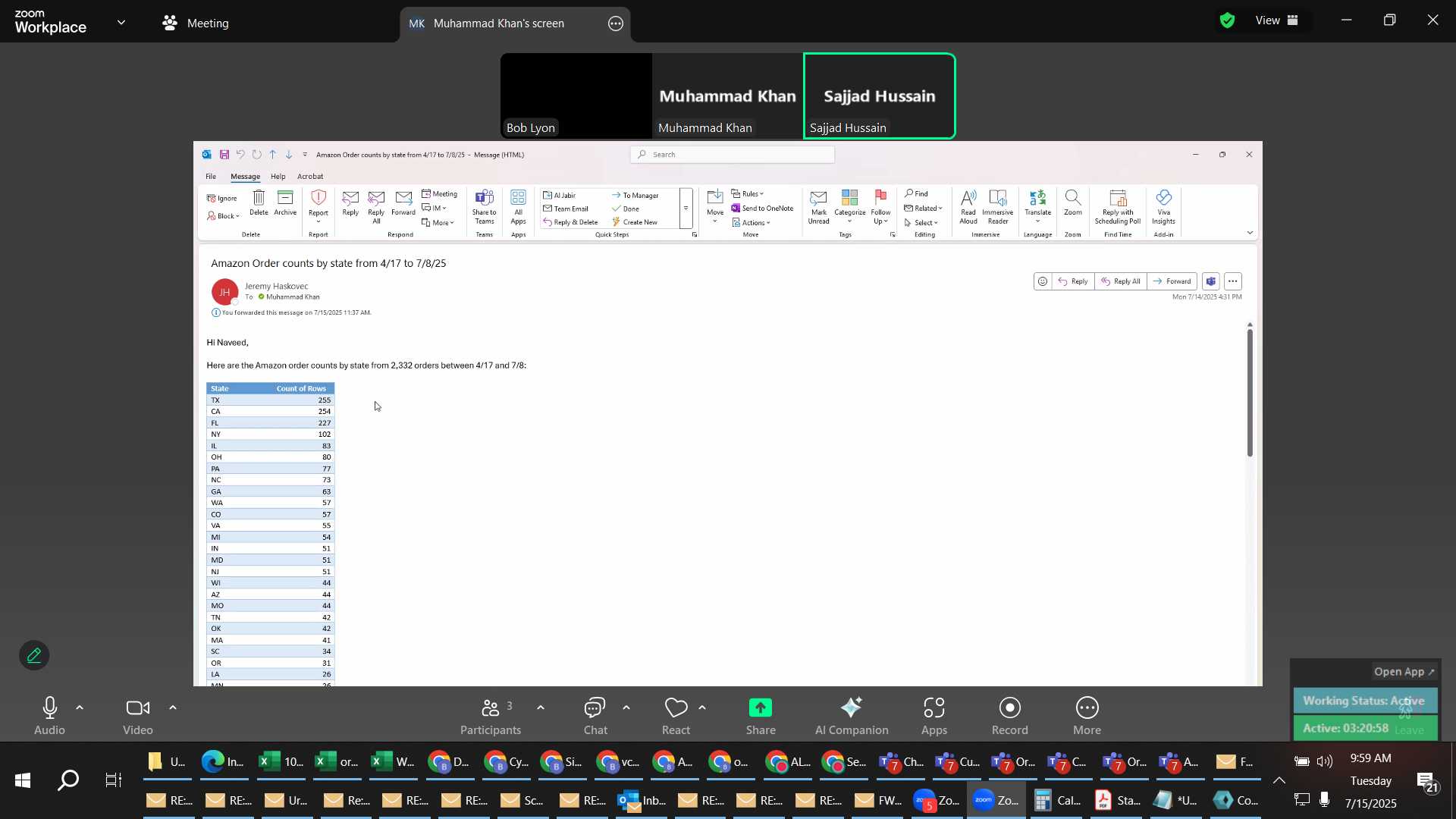The height and width of the screenshot is (819, 1456).
Task: Click Teams share icon in message header
Action: (x=1211, y=281)
